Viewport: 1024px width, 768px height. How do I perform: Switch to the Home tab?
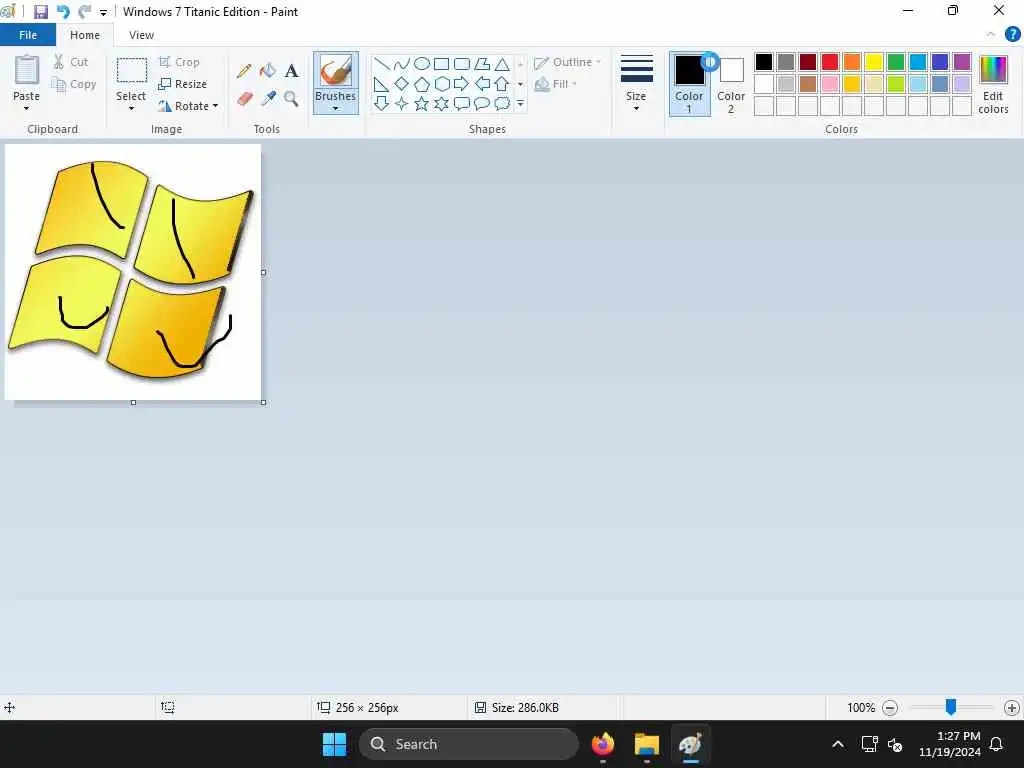point(85,35)
